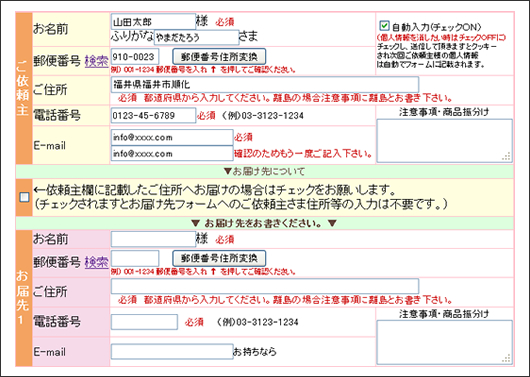Click delivery 郵便番号住所変換 button
Viewport: 530px width, 377px height.
[219, 258]
